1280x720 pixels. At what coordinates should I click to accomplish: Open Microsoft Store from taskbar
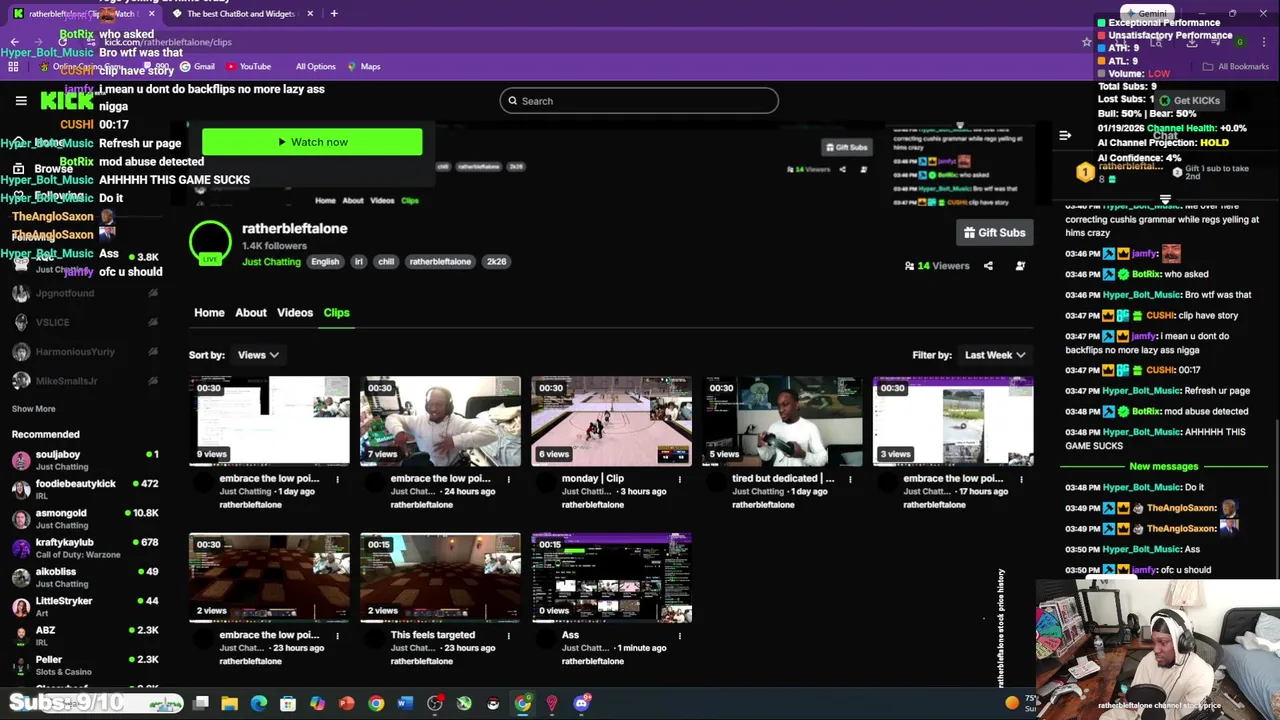point(288,703)
